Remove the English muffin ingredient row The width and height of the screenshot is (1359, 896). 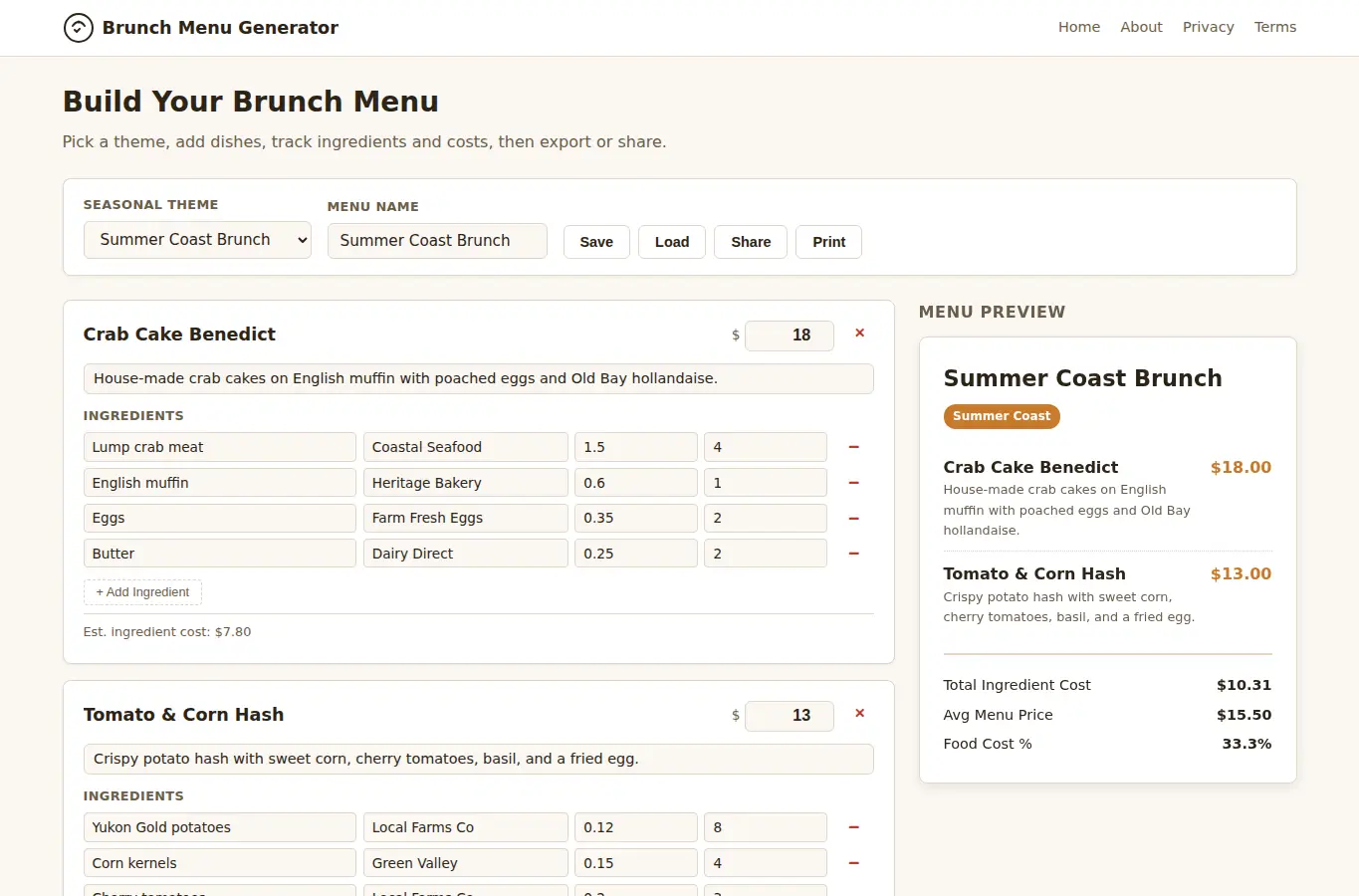pyautogui.click(x=853, y=483)
